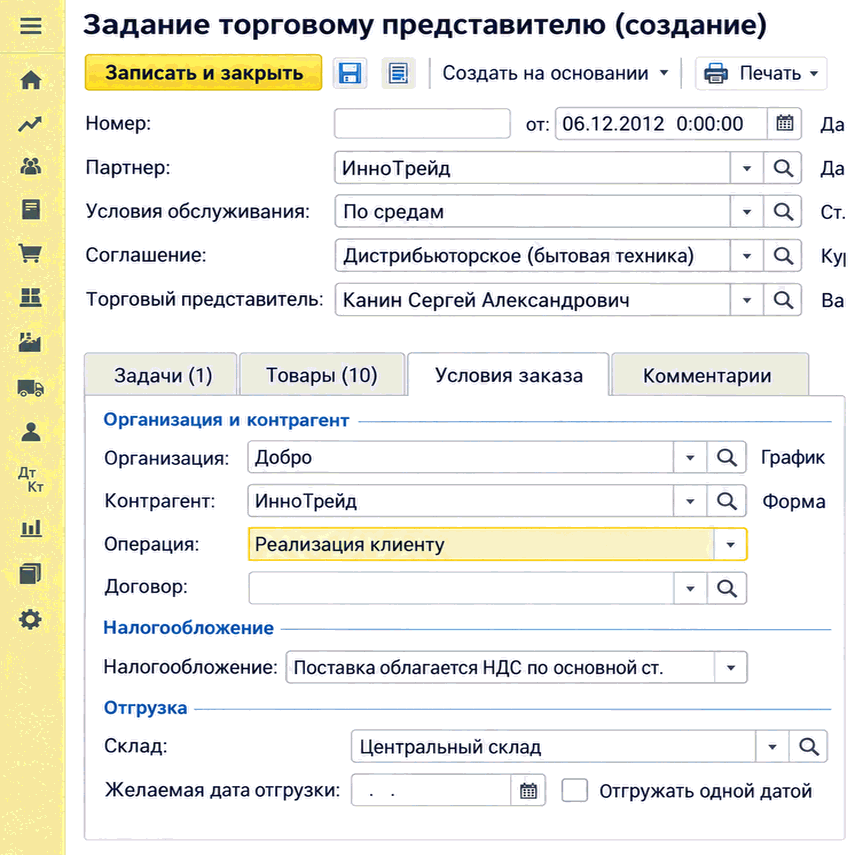This screenshot has height=855, width=855.
Task: Open the shopping cart sidebar section
Action: point(31,253)
